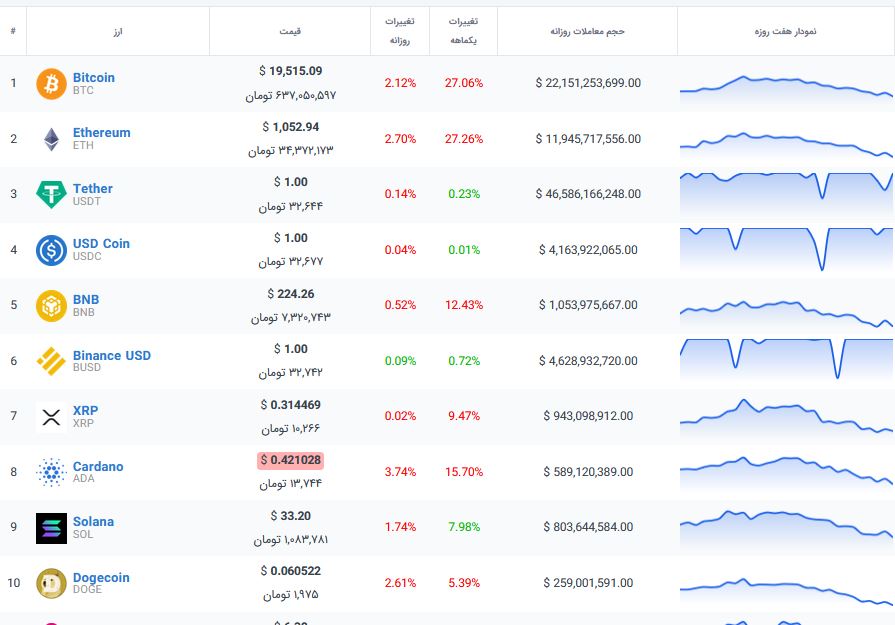The width and height of the screenshot is (895, 625).
Task: Click Dogecoin daily change 2.61%
Action: [x=400, y=583]
